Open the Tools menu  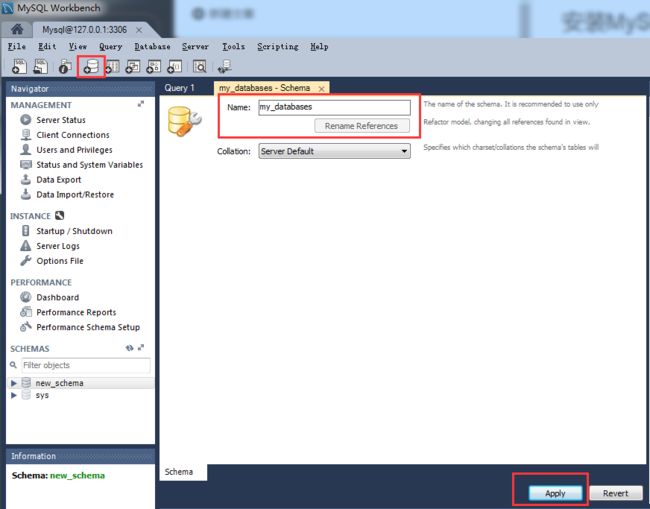(x=233, y=46)
